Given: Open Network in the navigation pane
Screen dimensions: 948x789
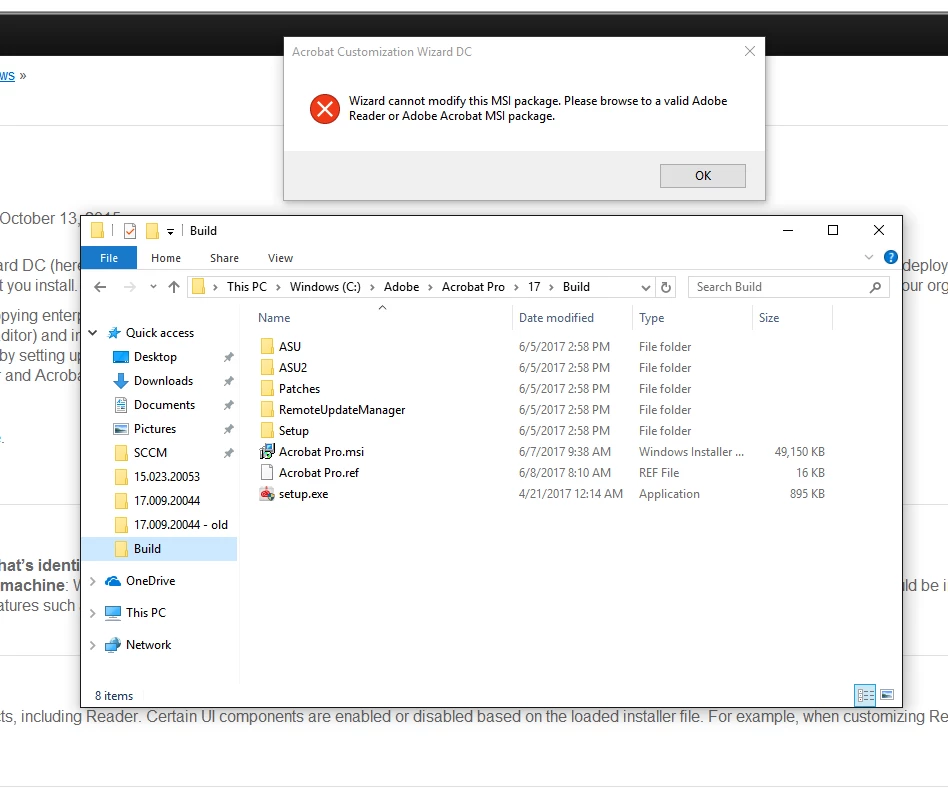Looking at the screenshot, I should [x=148, y=645].
